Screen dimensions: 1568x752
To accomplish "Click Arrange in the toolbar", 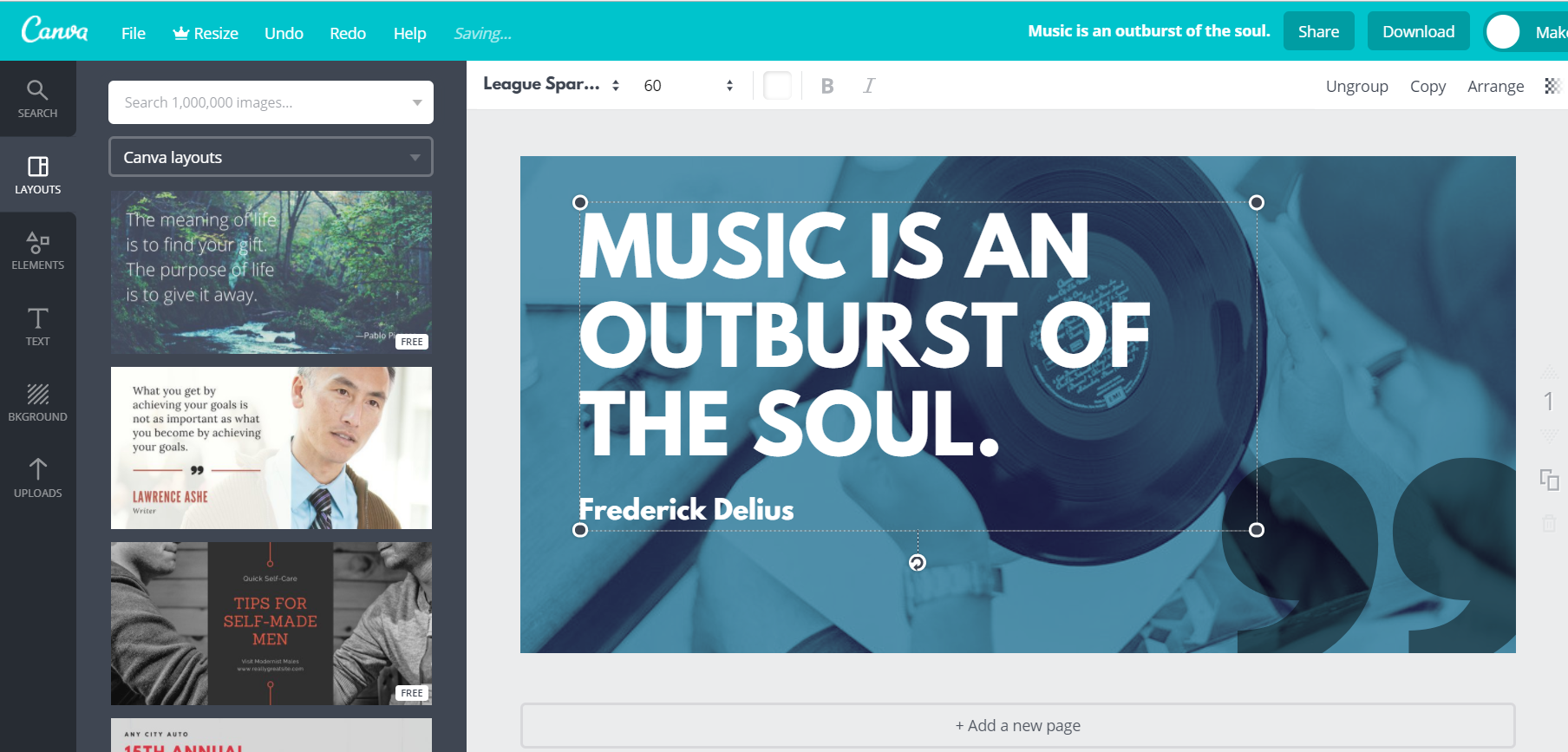I will [x=1495, y=86].
